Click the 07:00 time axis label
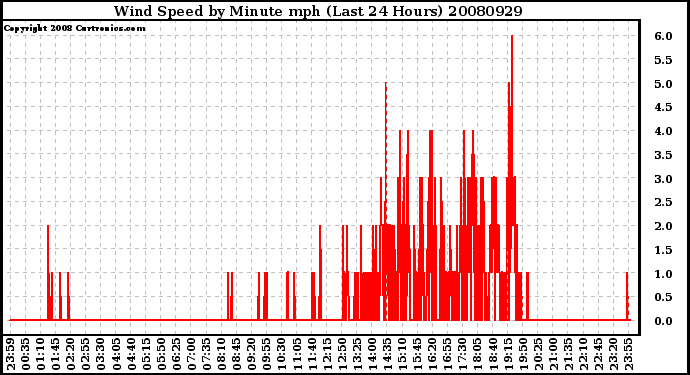 (x=191, y=354)
